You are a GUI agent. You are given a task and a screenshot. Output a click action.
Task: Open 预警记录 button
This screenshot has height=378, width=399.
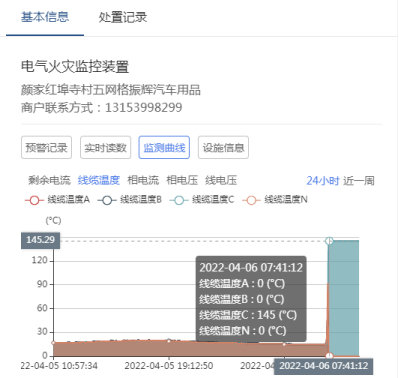(46, 147)
